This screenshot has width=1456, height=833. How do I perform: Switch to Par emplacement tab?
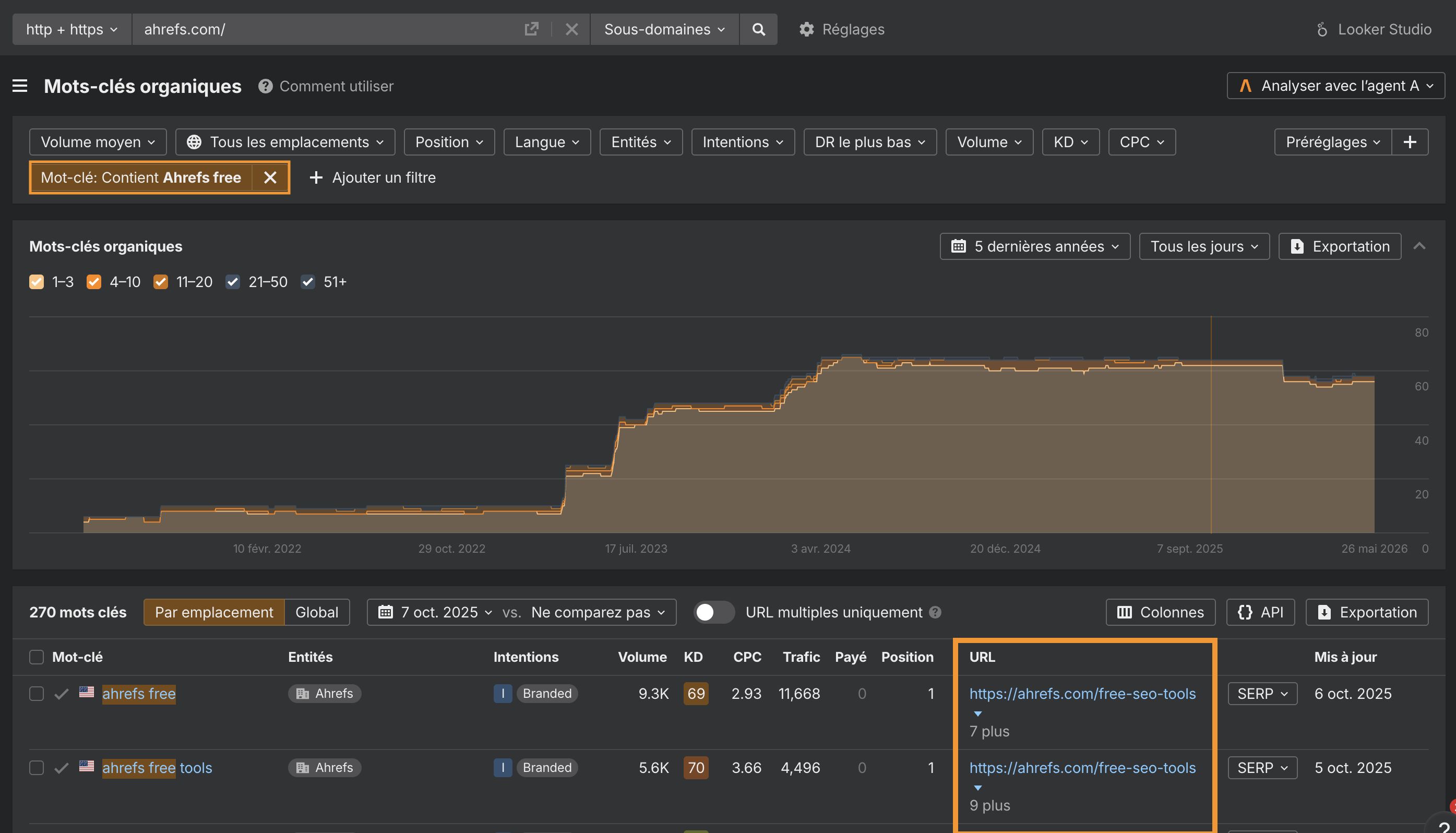tap(214, 612)
